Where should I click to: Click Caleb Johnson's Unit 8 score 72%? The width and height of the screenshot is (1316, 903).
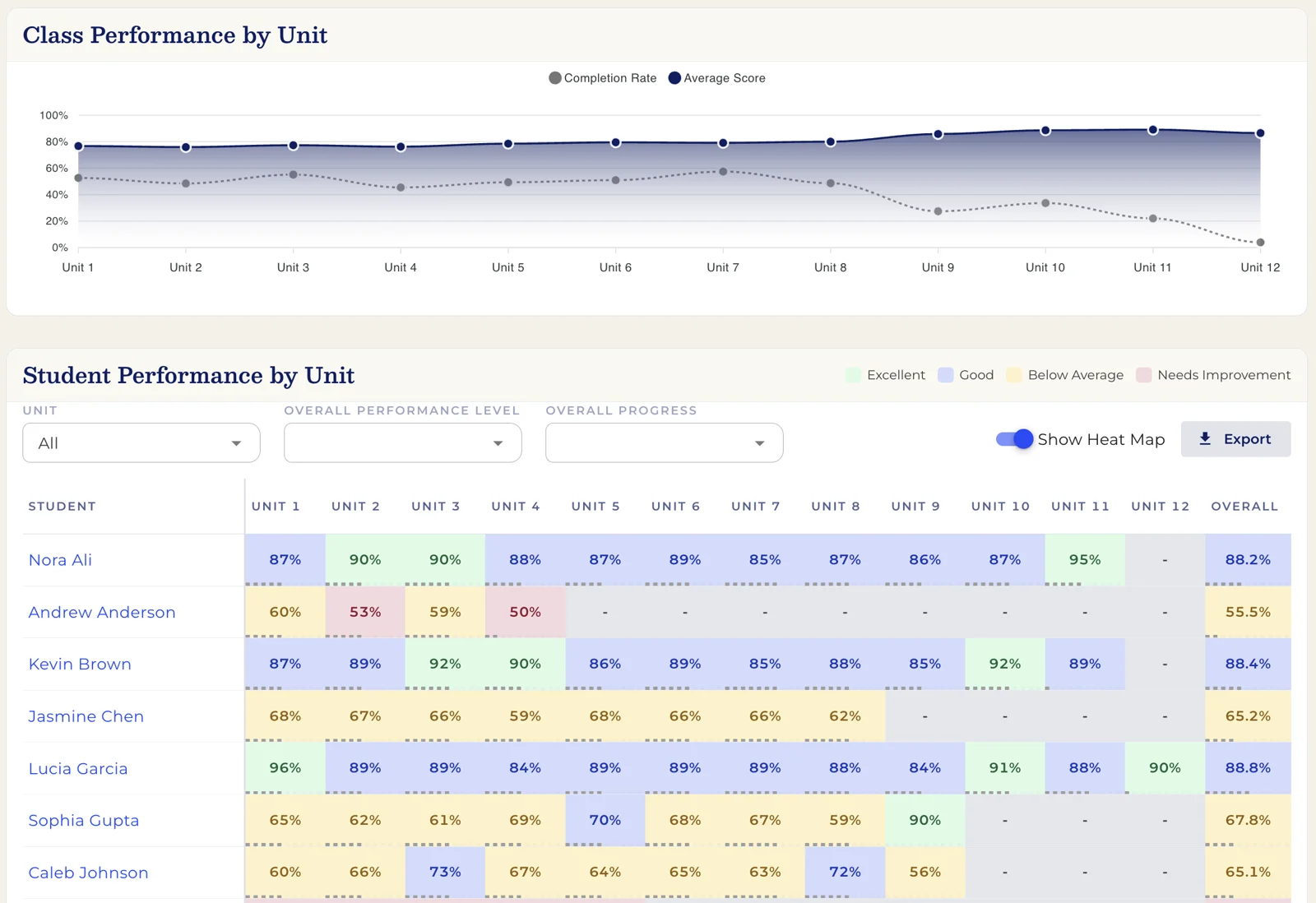[x=845, y=873]
